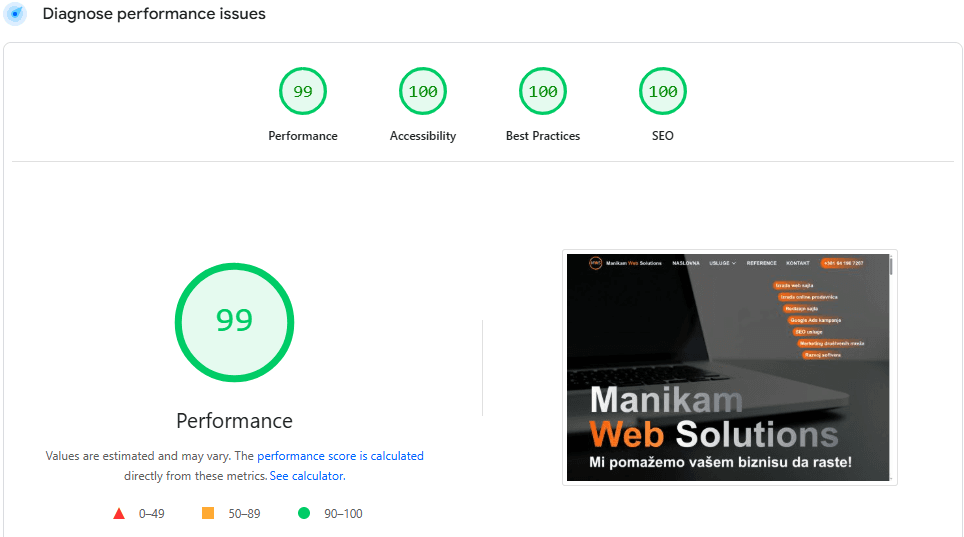Click 'Mi pomažemo vašem biznisu da raste!' tagline

[720, 462]
